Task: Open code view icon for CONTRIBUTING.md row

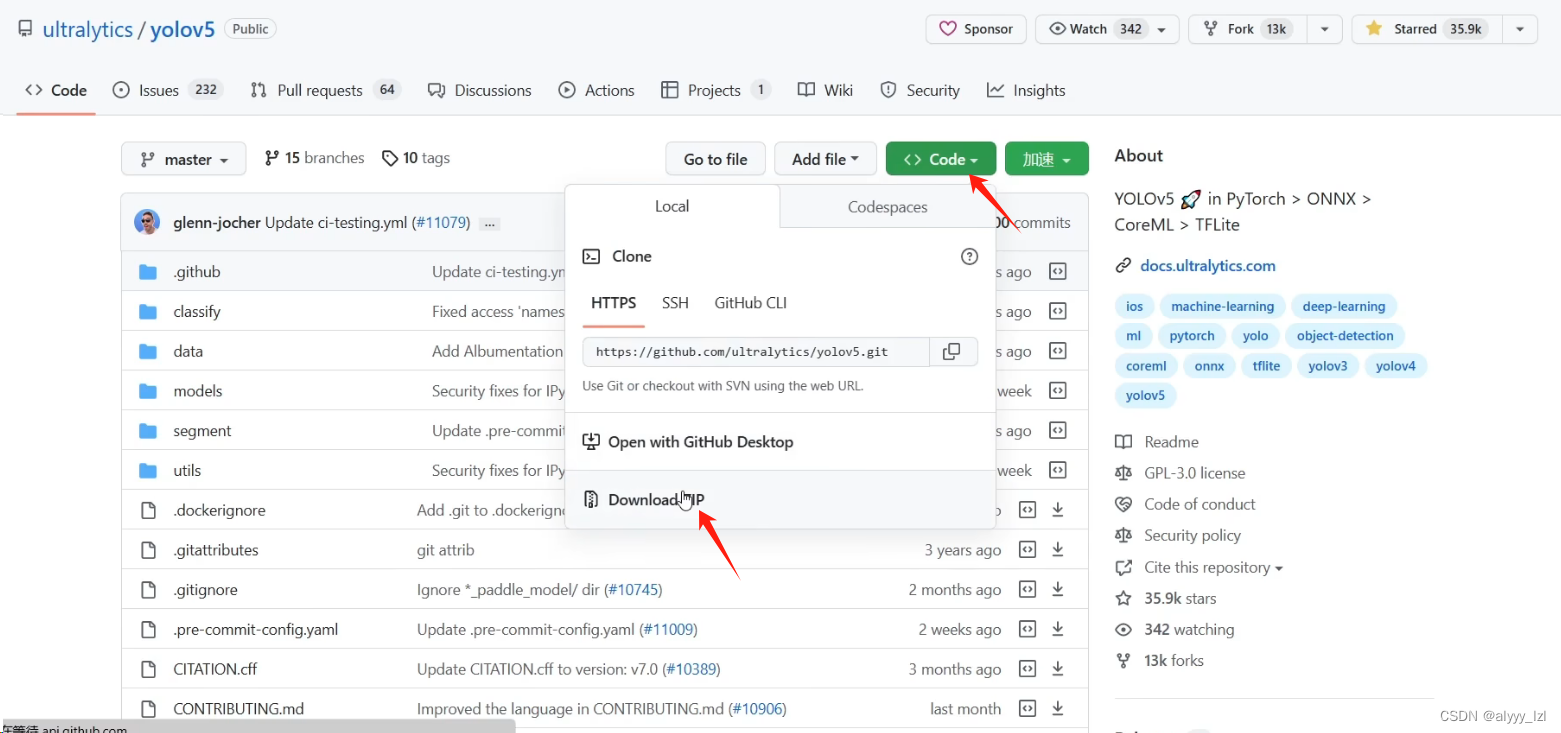Action: [1027, 709]
